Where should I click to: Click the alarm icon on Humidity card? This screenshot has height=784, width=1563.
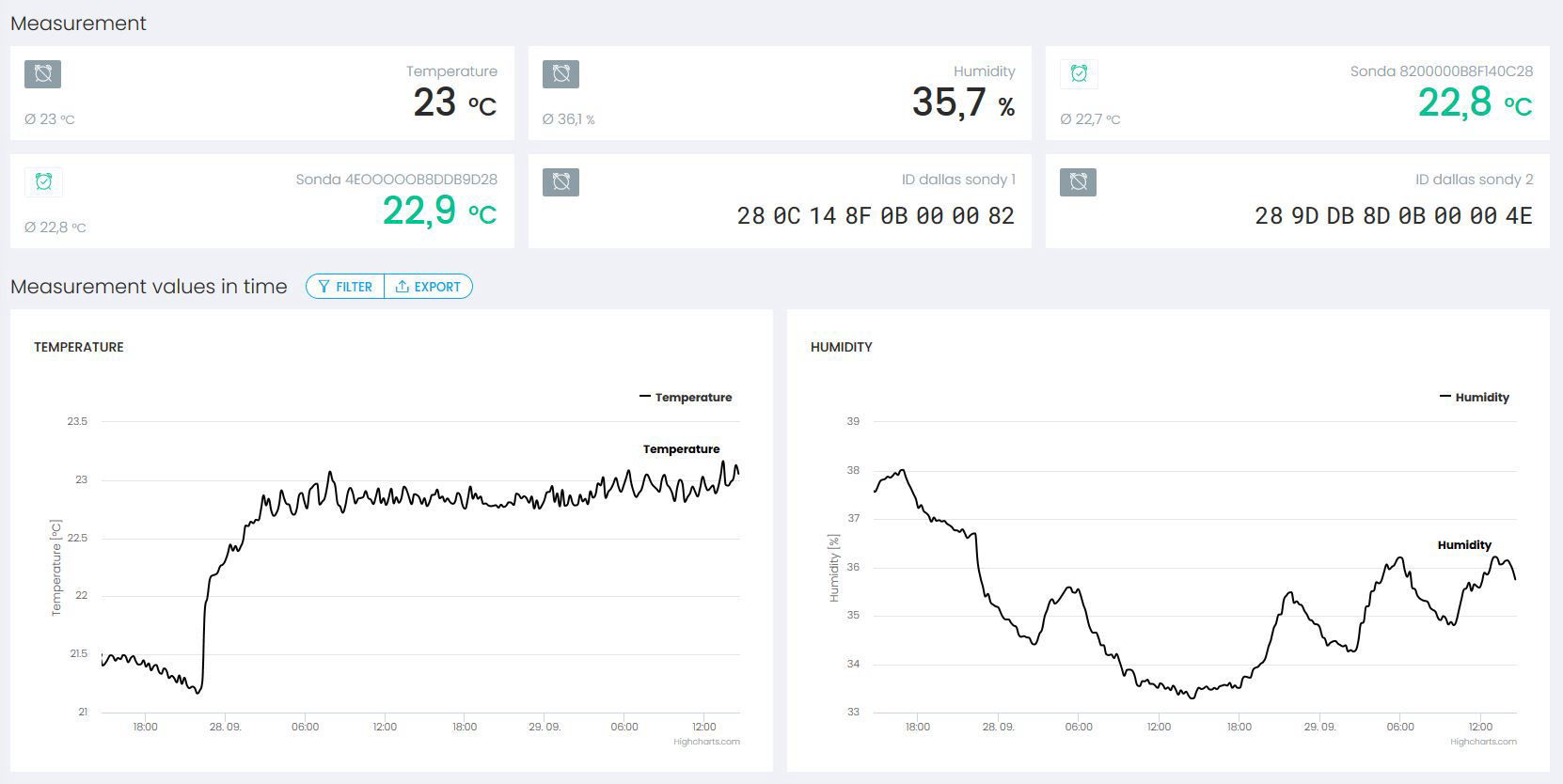[x=560, y=74]
